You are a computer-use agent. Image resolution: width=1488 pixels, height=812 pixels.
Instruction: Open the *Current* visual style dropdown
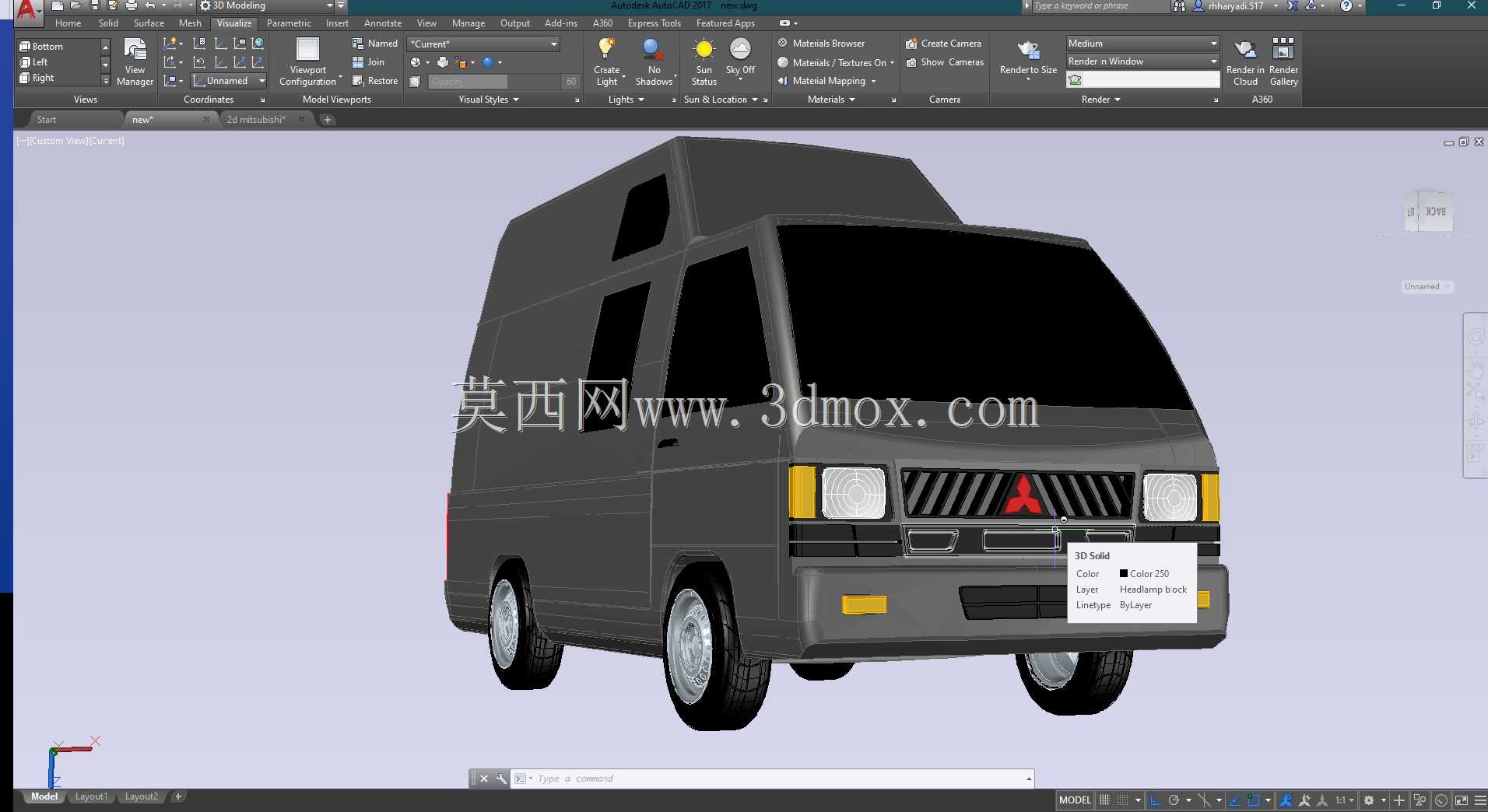coord(483,44)
